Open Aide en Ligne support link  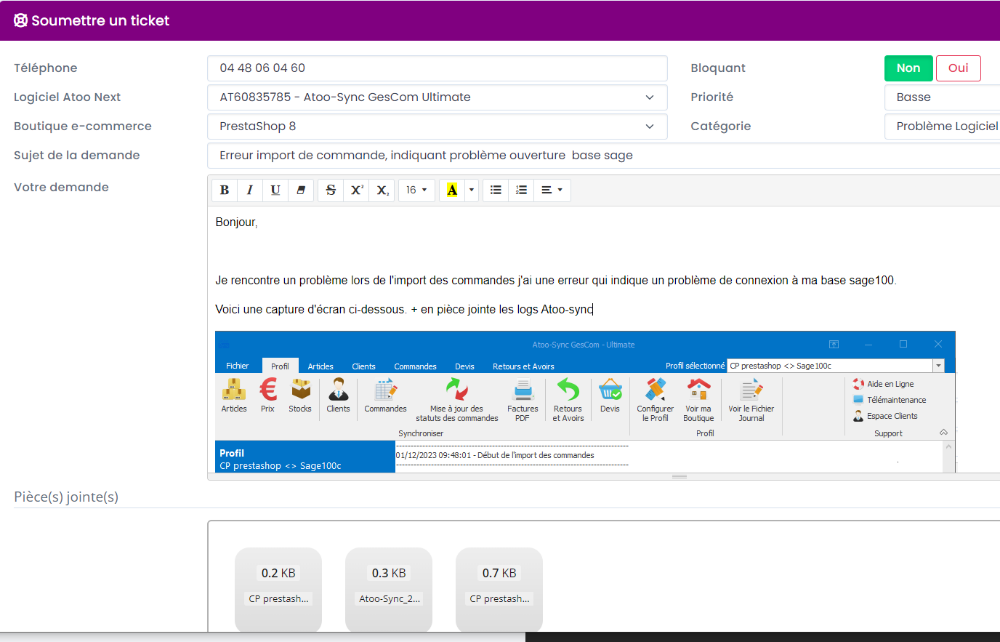coord(883,384)
